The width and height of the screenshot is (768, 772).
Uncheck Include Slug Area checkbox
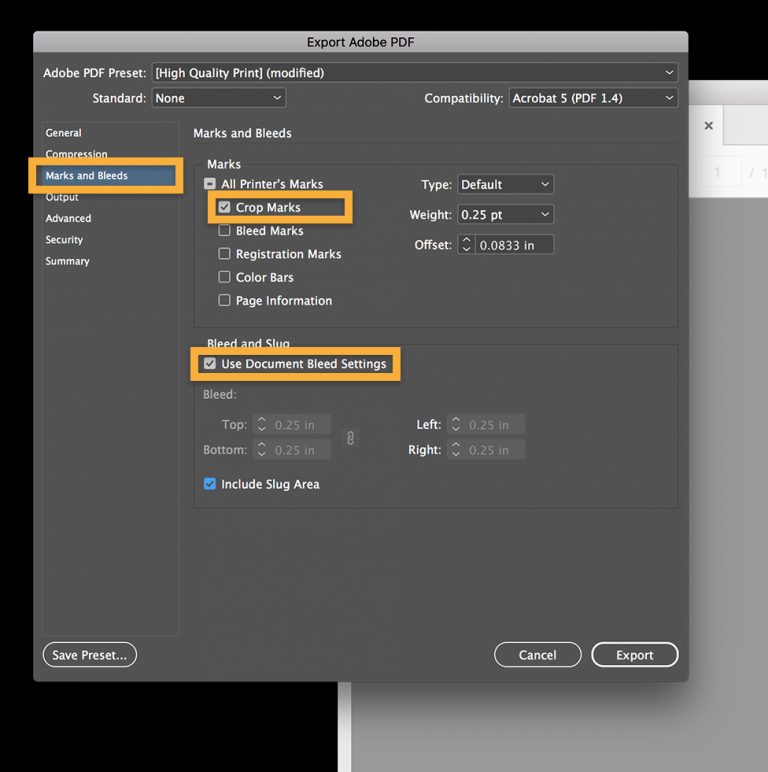(x=210, y=483)
